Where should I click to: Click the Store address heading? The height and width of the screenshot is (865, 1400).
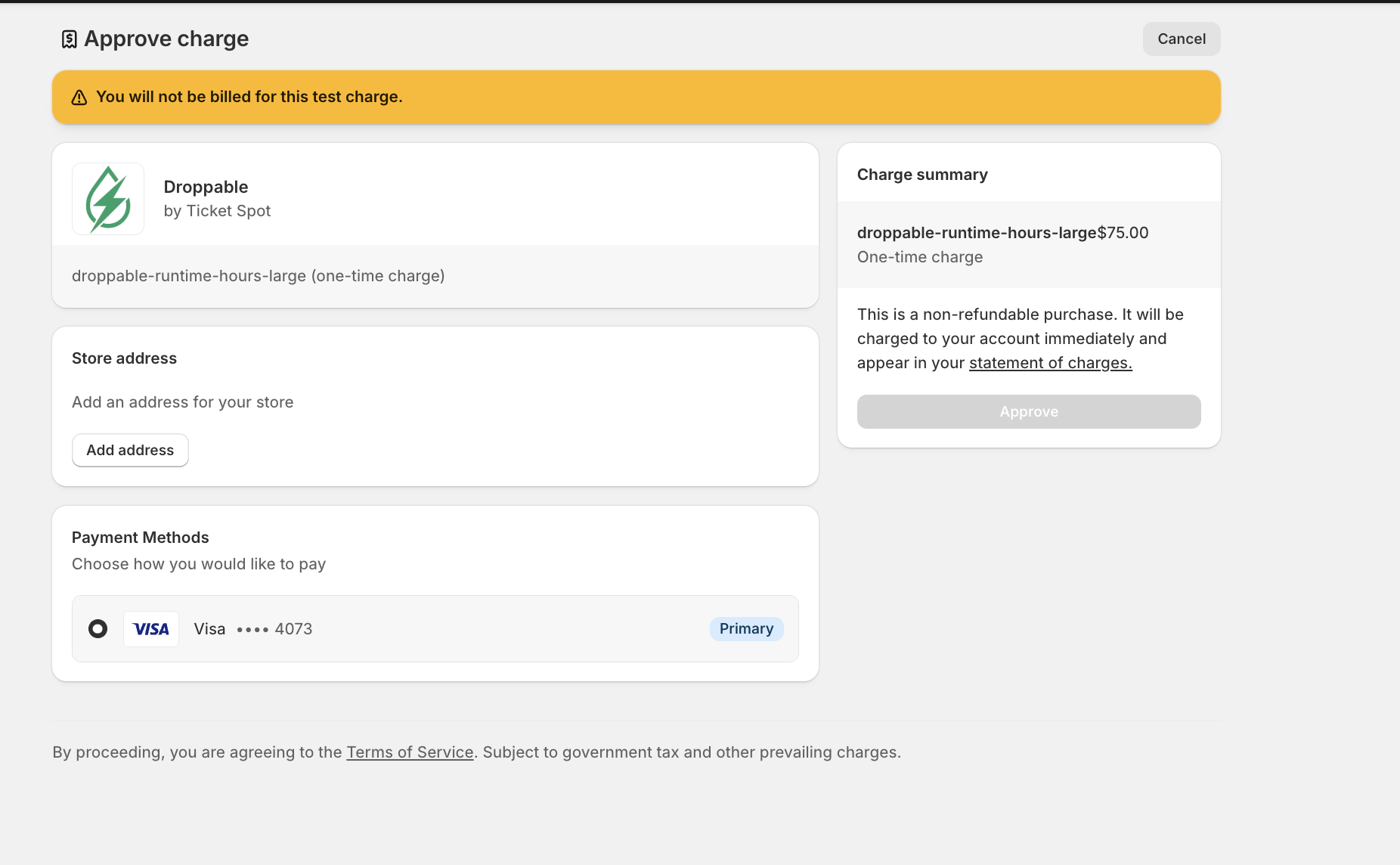[124, 358]
